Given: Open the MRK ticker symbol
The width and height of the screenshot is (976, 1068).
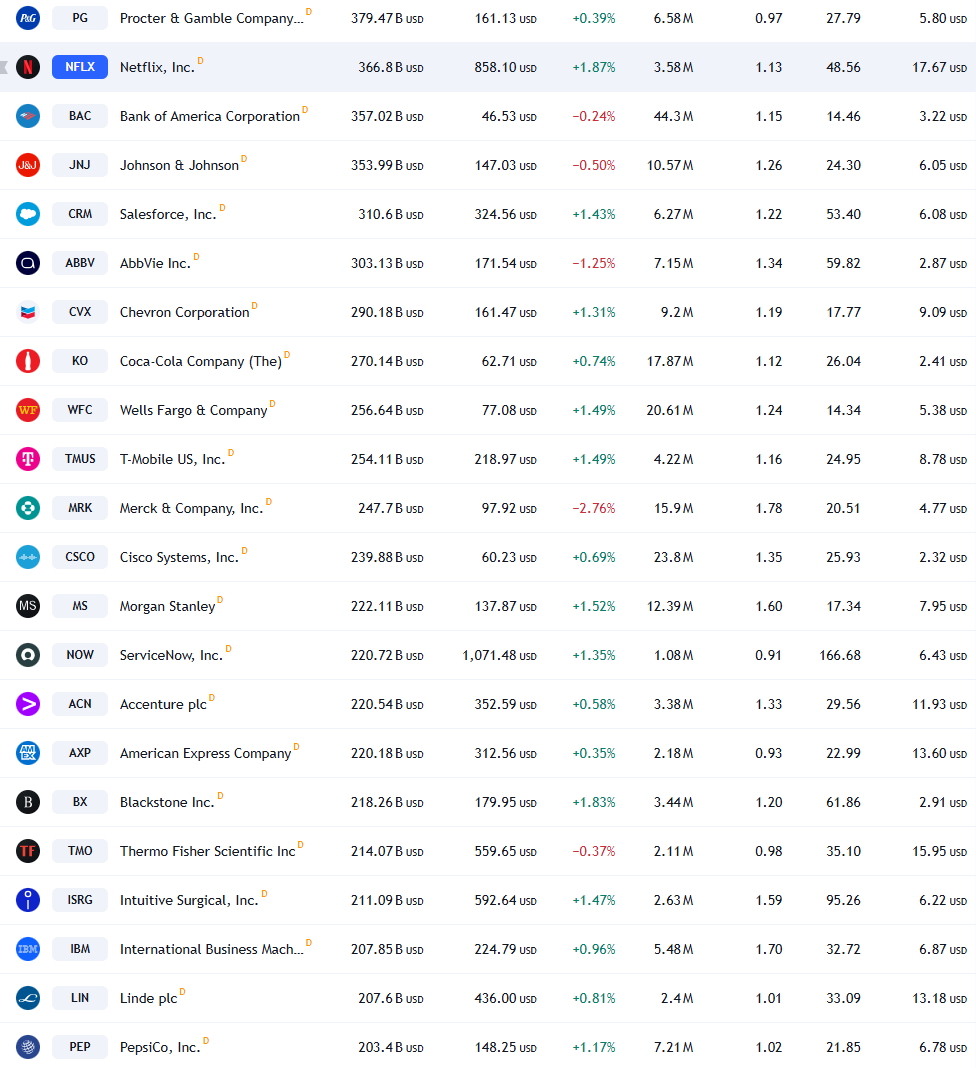Looking at the screenshot, I should [80, 508].
